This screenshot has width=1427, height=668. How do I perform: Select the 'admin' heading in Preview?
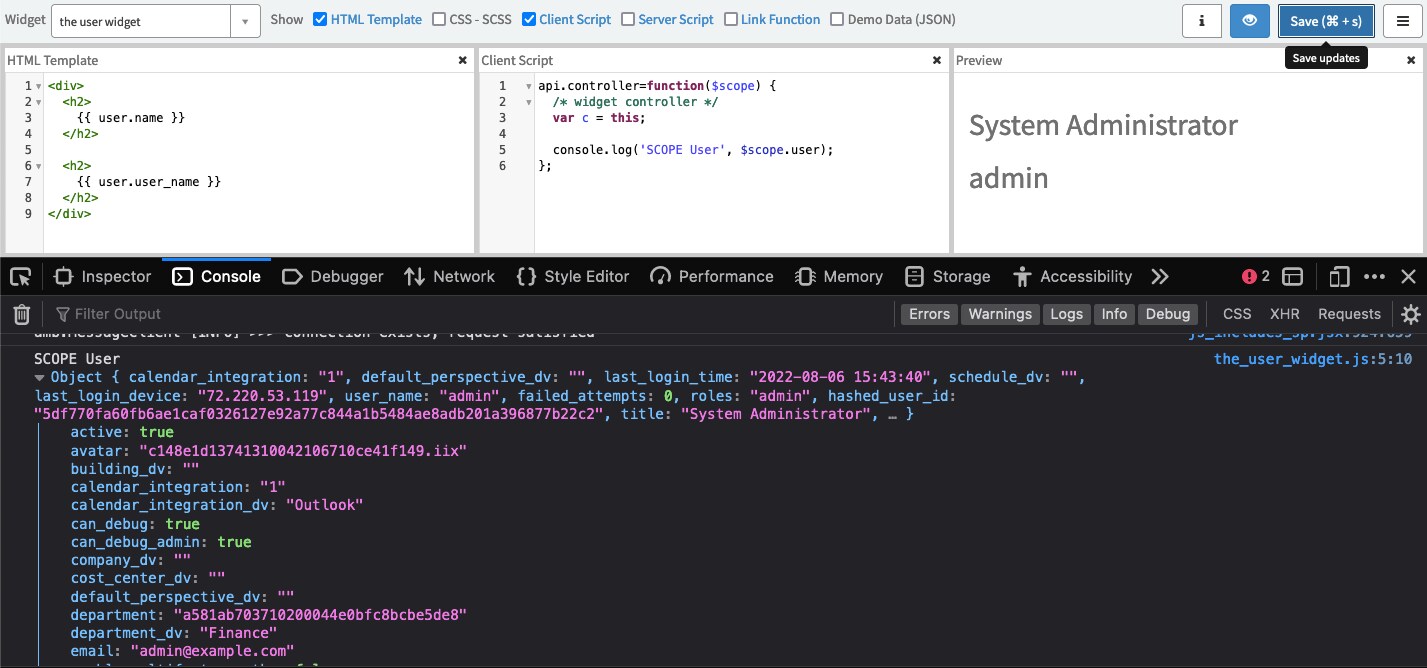coord(1009,179)
